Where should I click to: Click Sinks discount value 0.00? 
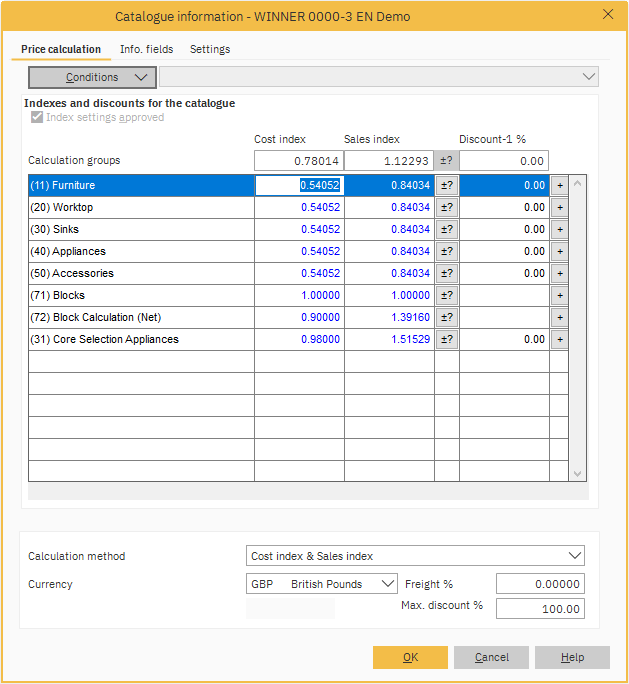pyautogui.click(x=504, y=229)
